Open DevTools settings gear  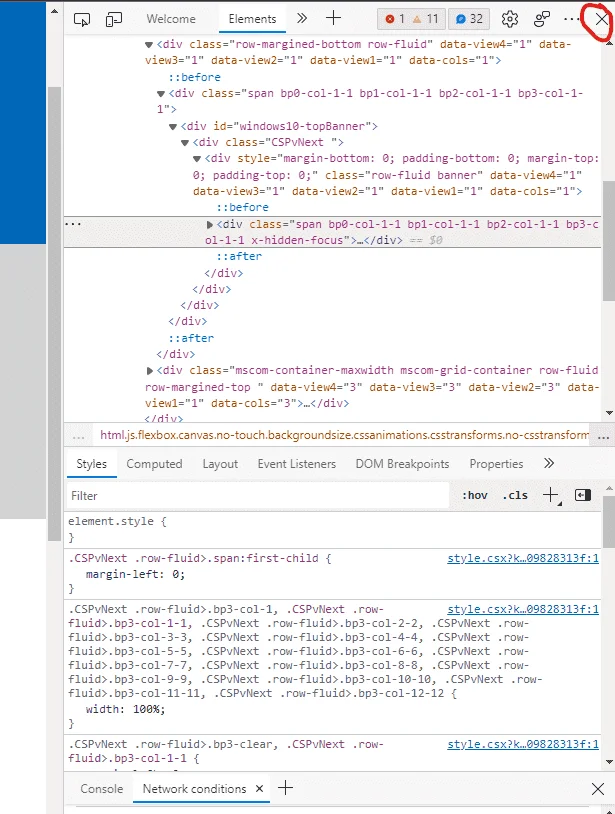point(510,19)
